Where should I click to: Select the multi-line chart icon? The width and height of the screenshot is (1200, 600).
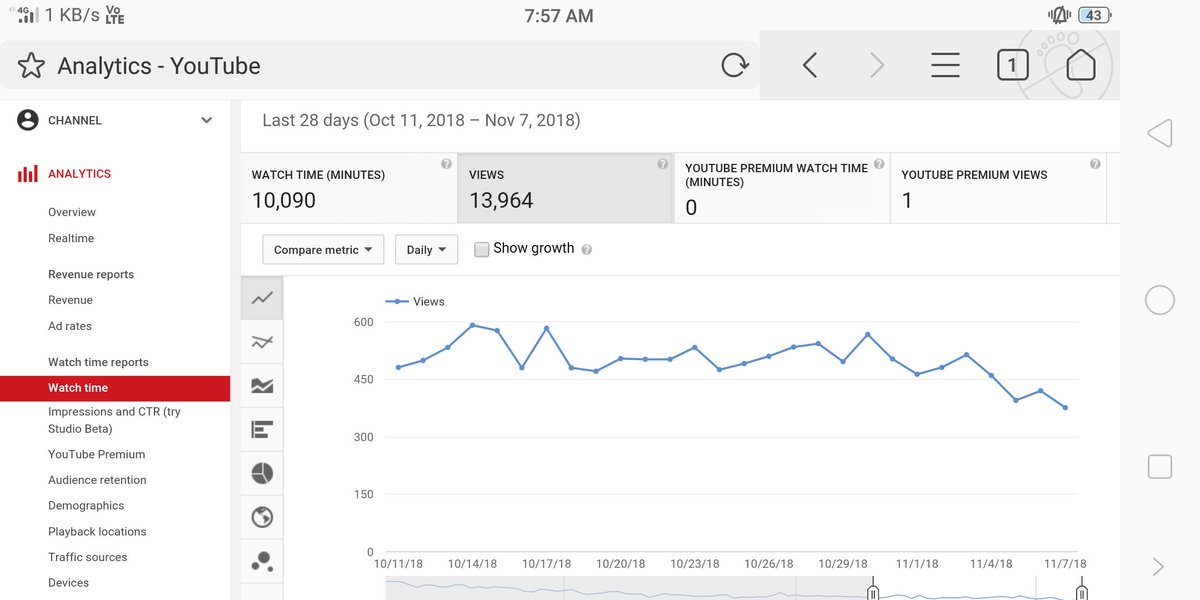(262, 342)
